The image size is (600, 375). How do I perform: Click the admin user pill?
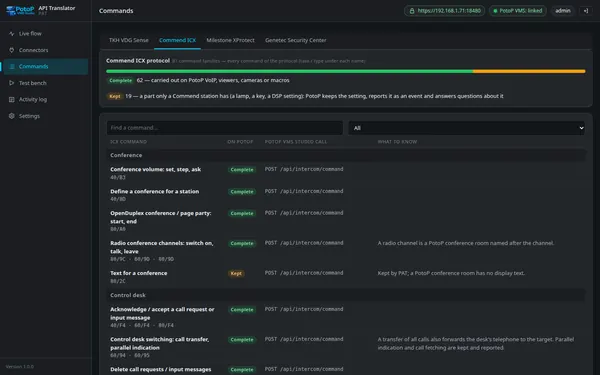(563, 11)
